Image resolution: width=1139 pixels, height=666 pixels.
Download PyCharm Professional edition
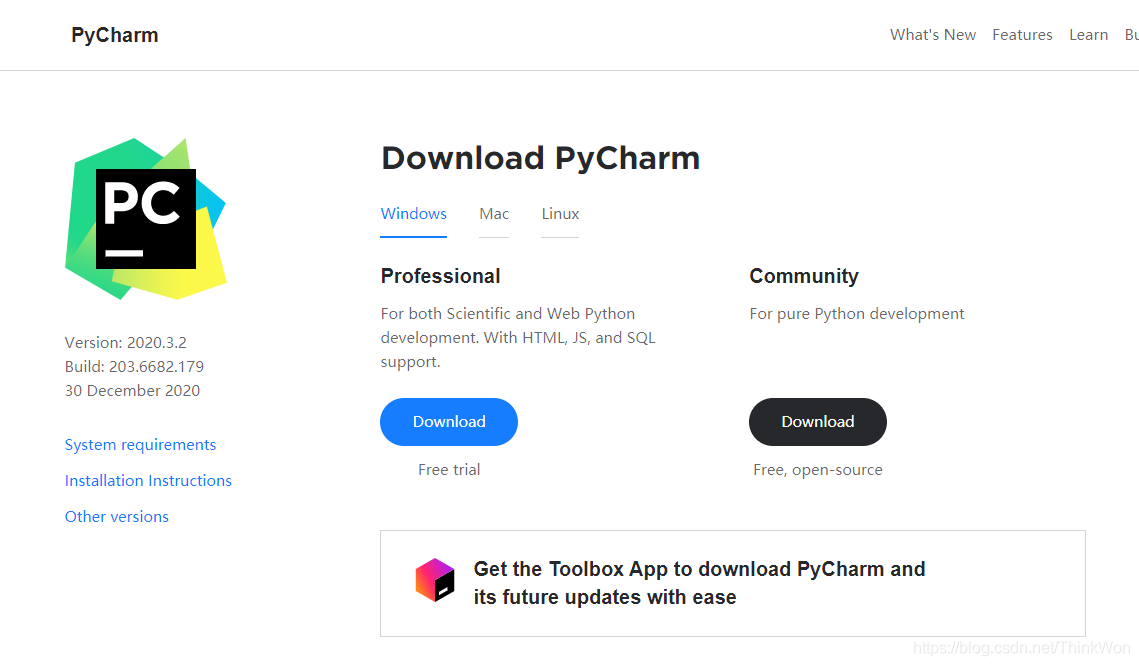[448, 421]
